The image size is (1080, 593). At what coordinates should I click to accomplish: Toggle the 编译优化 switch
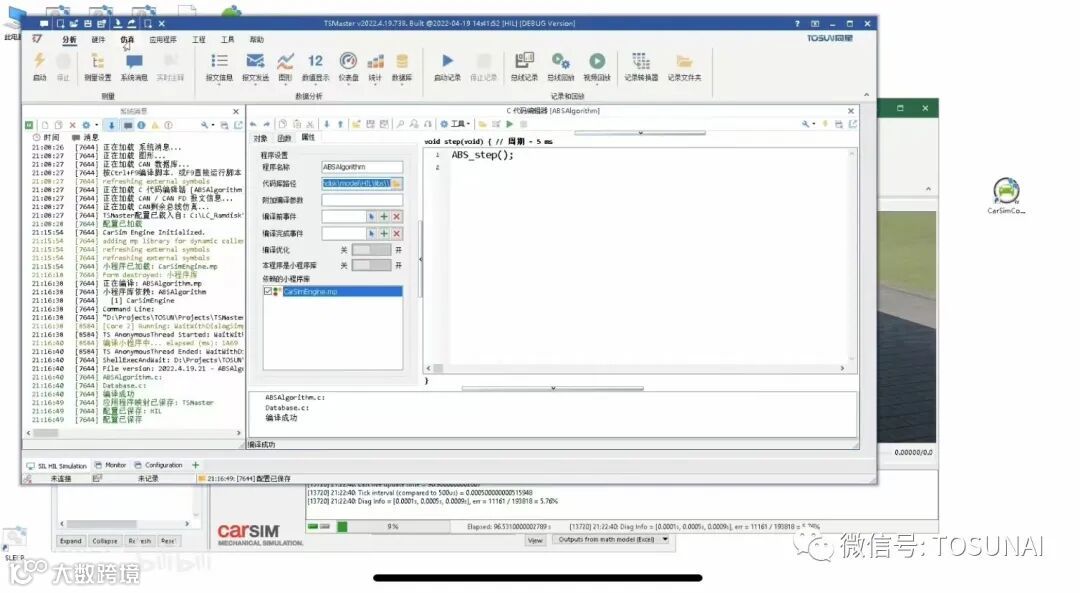371,249
